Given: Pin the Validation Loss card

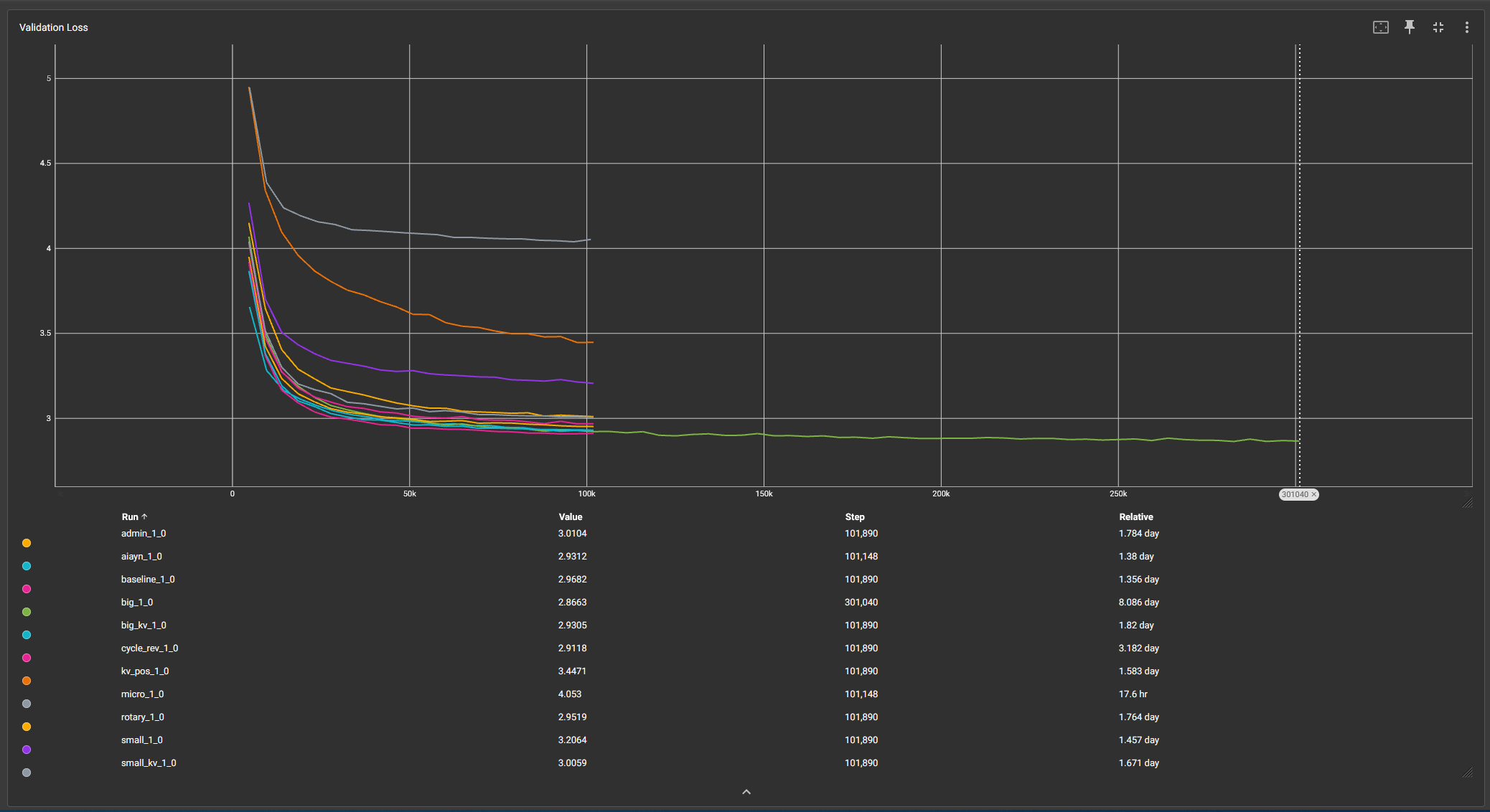Looking at the screenshot, I should (x=1409, y=27).
